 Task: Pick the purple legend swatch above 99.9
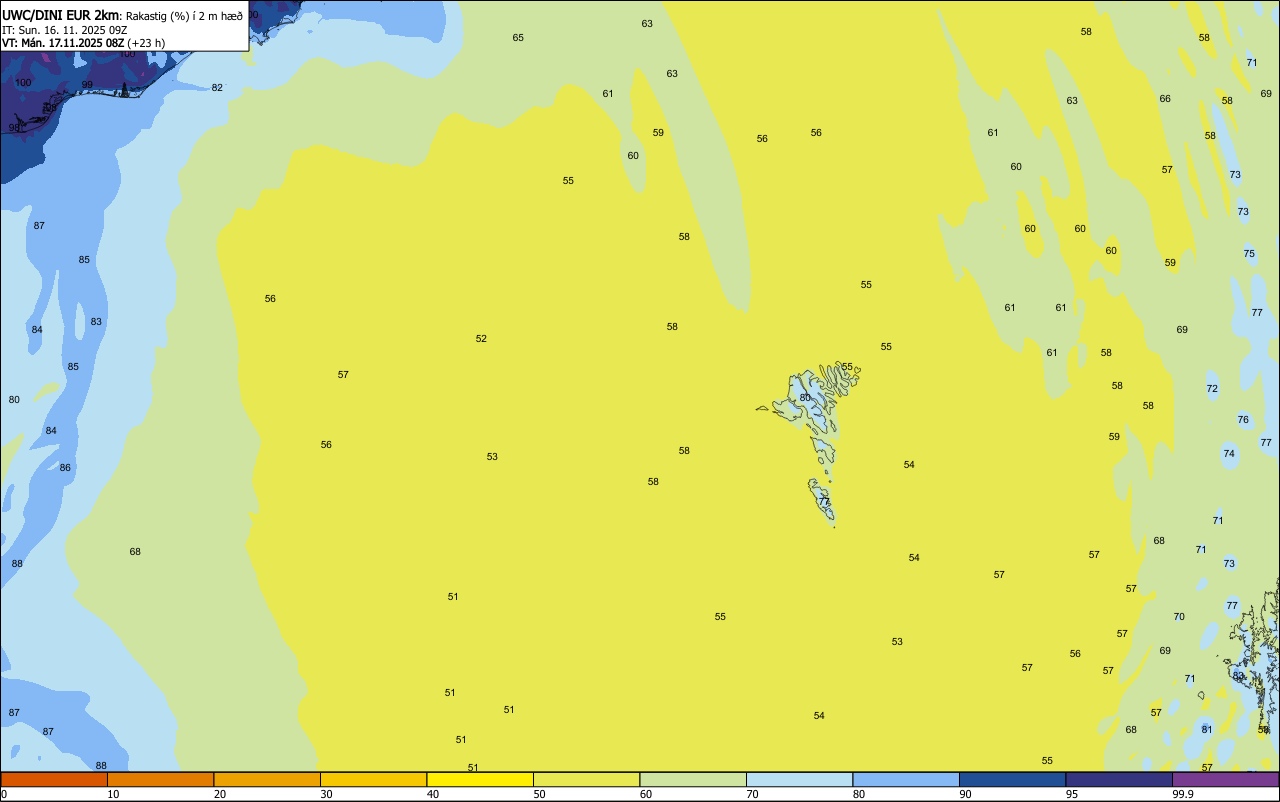tap(1225, 779)
